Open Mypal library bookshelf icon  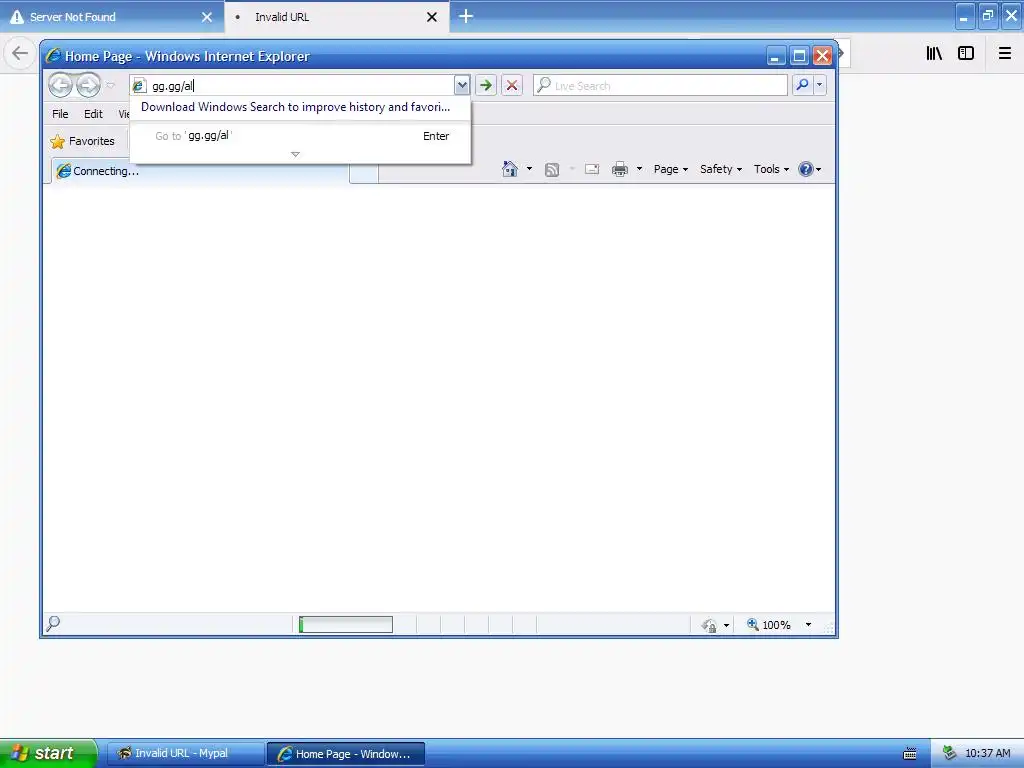pyautogui.click(x=934, y=54)
